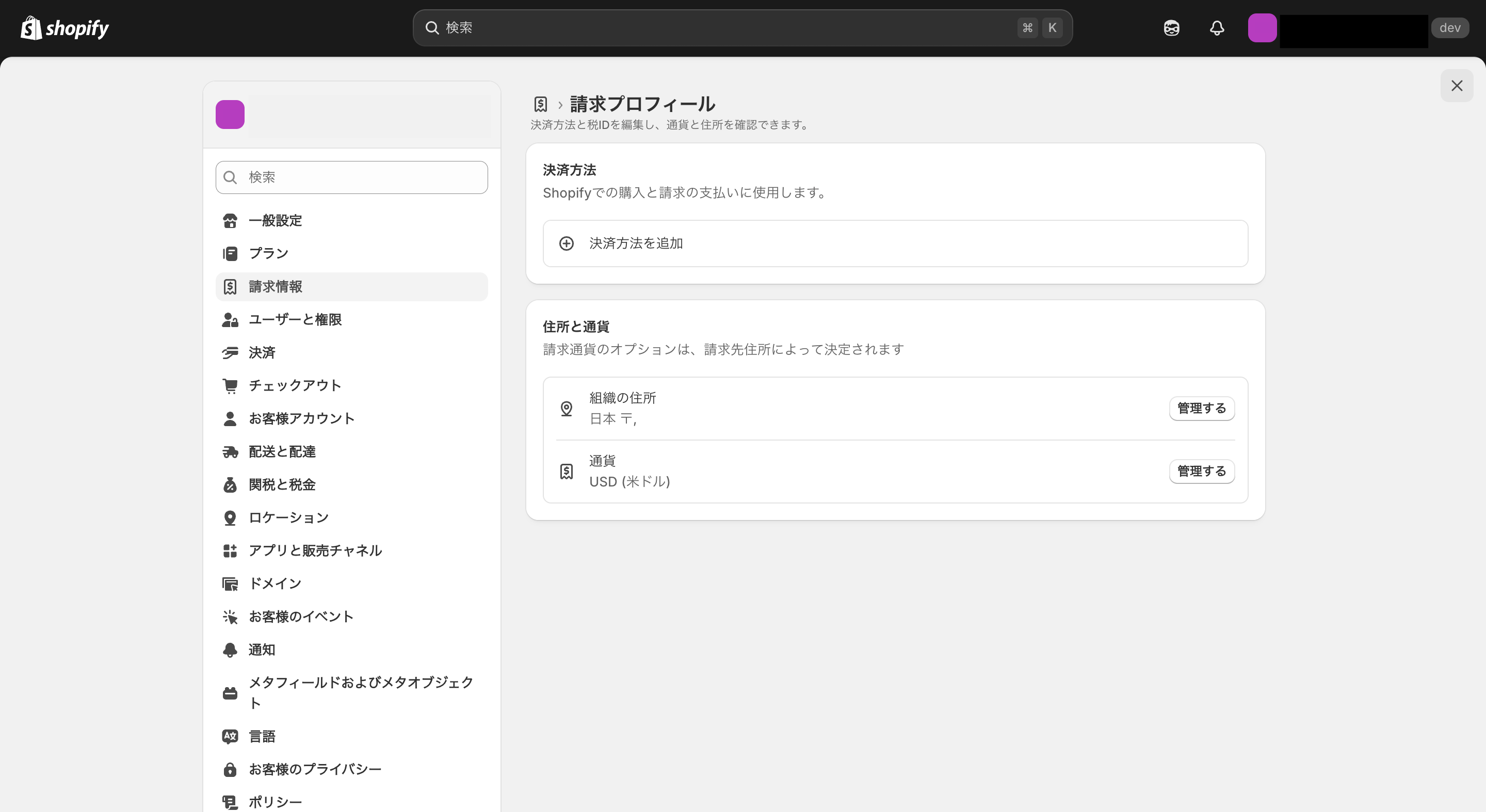Open notifications via the bell icon
The image size is (1486, 812).
1217,27
